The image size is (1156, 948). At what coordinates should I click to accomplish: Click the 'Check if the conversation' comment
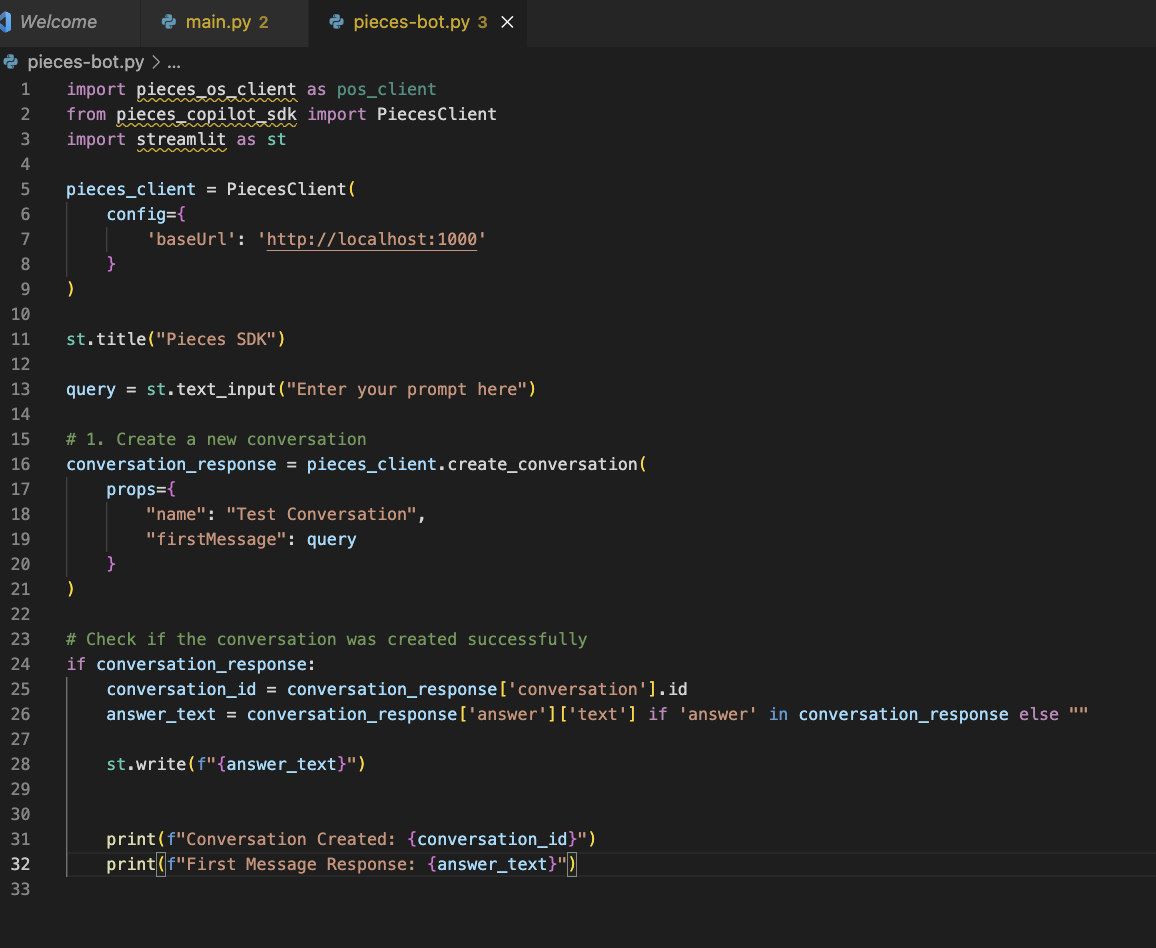point(327,639)
